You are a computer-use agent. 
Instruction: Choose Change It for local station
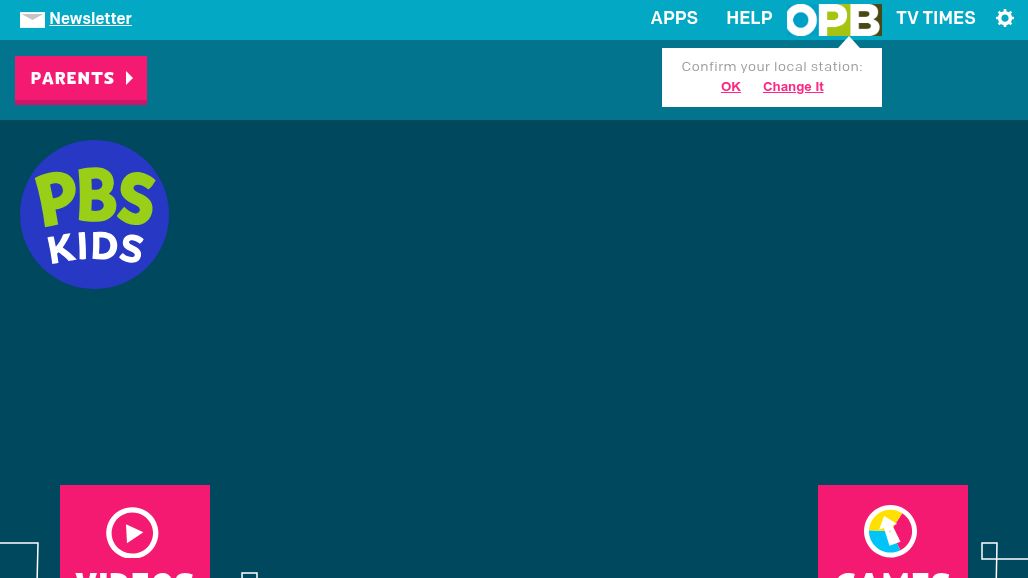coord(793,87)
